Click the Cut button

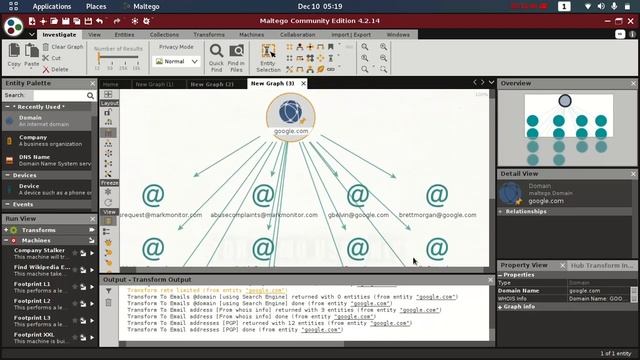[x=52, y=58]
